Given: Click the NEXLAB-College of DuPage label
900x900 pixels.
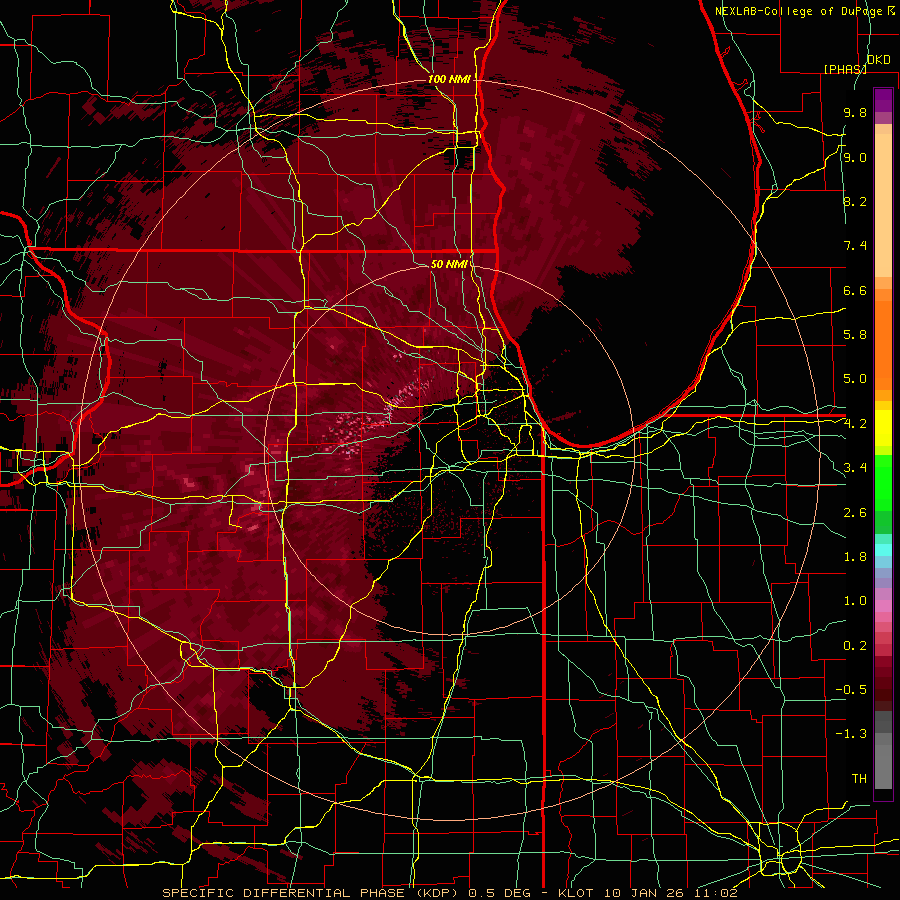Looking at the screenshot, I should [798, 11].
